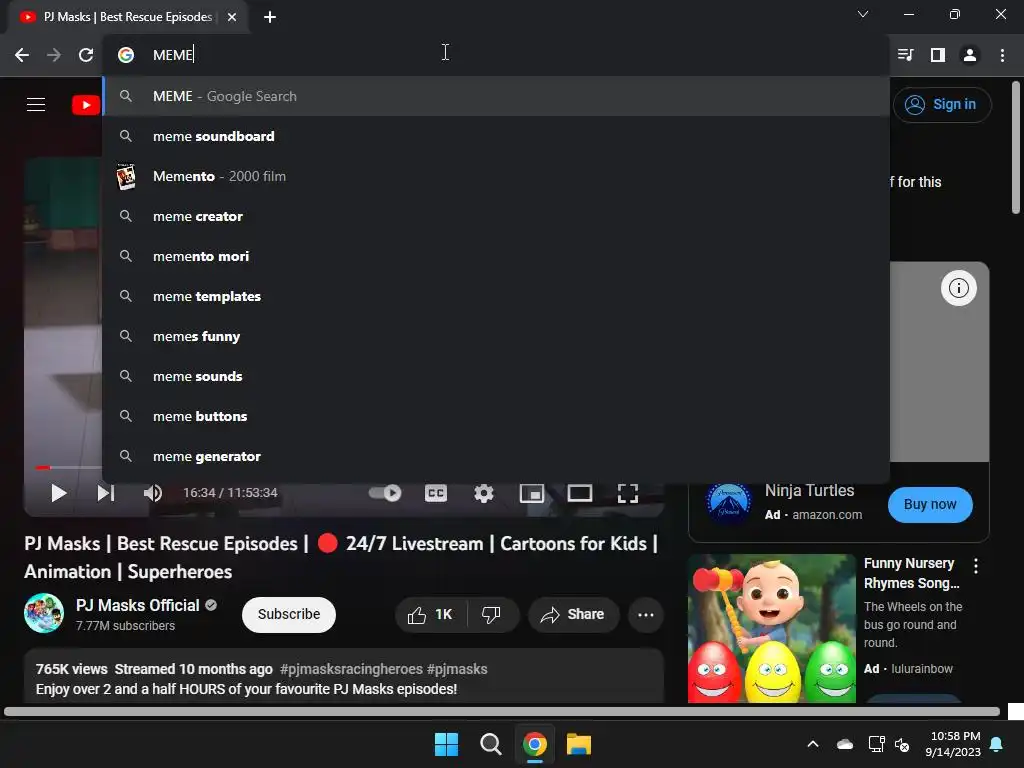Screen dimensions: 1024x768
Task: Open Chrome's three-dot menu
Action: point(1002,55)
